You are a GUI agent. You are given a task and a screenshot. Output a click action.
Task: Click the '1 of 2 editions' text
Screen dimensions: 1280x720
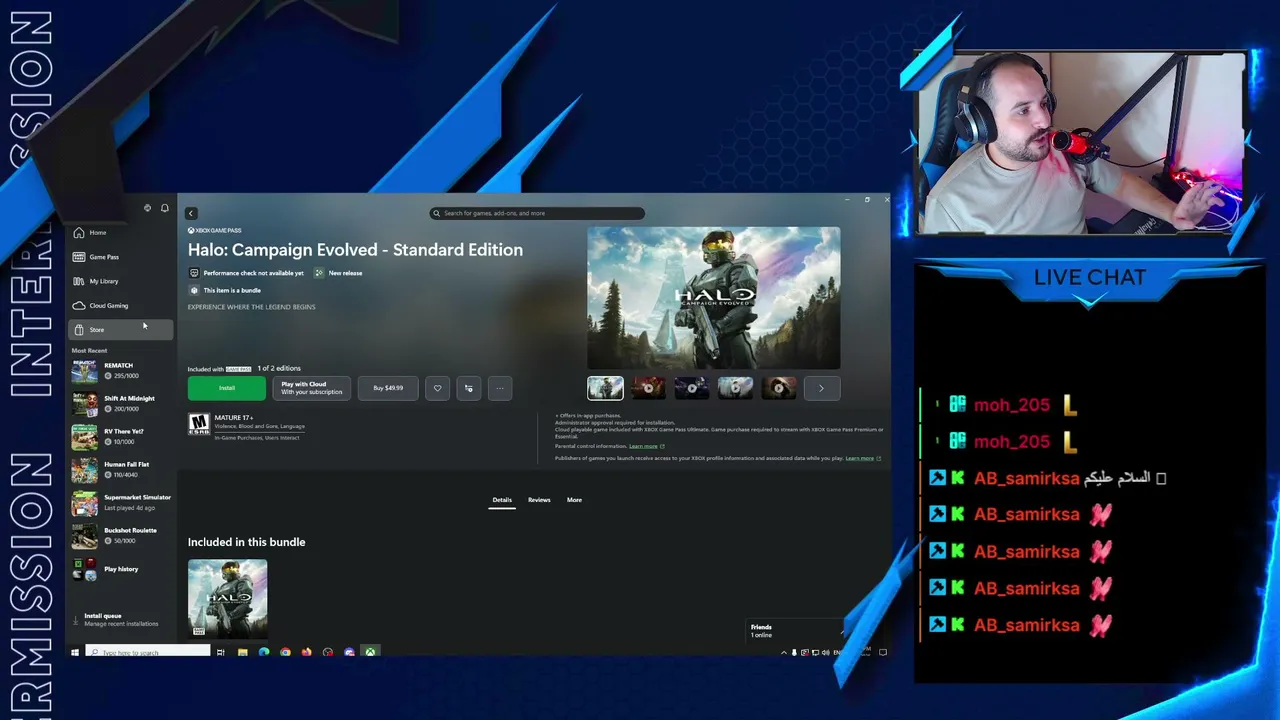279,368
